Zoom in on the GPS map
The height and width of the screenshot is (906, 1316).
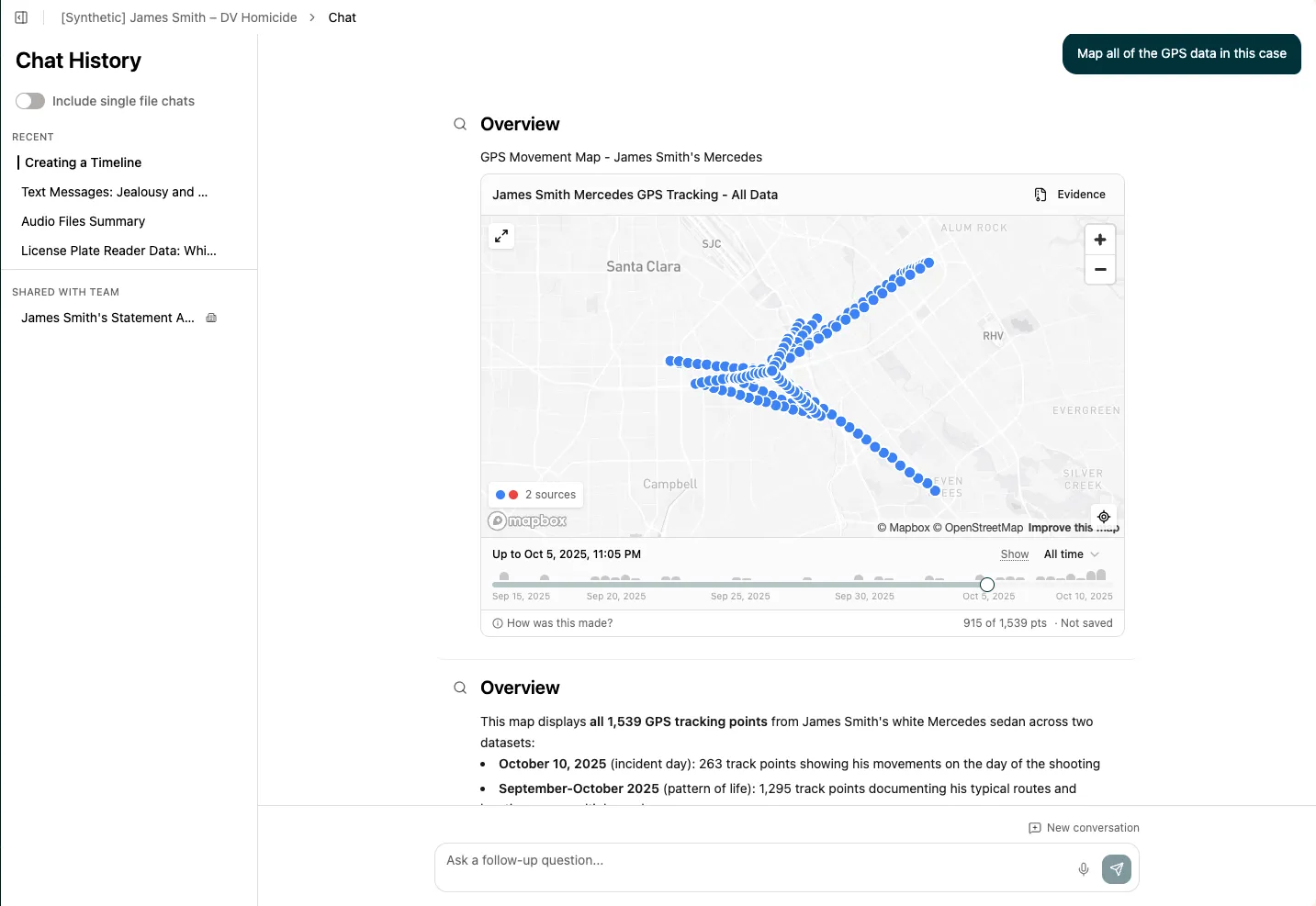click(1099, 239)
